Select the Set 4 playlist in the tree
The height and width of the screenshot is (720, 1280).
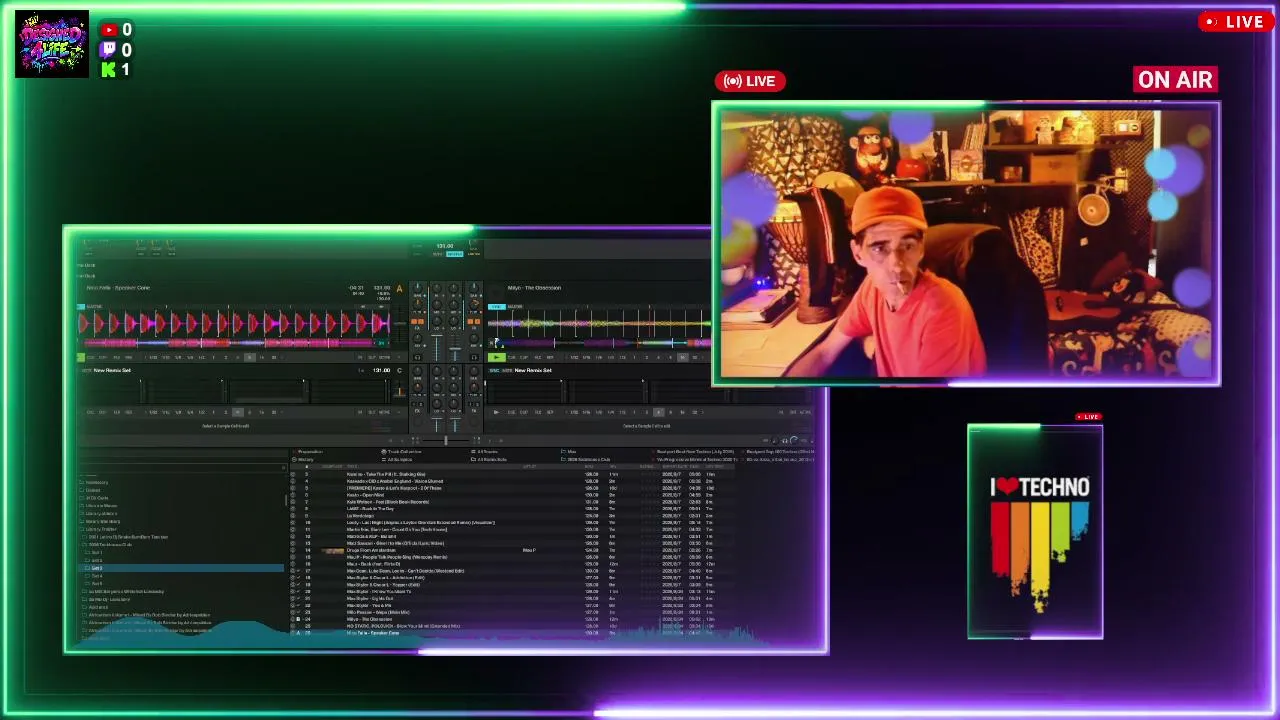tap(97, 576)
